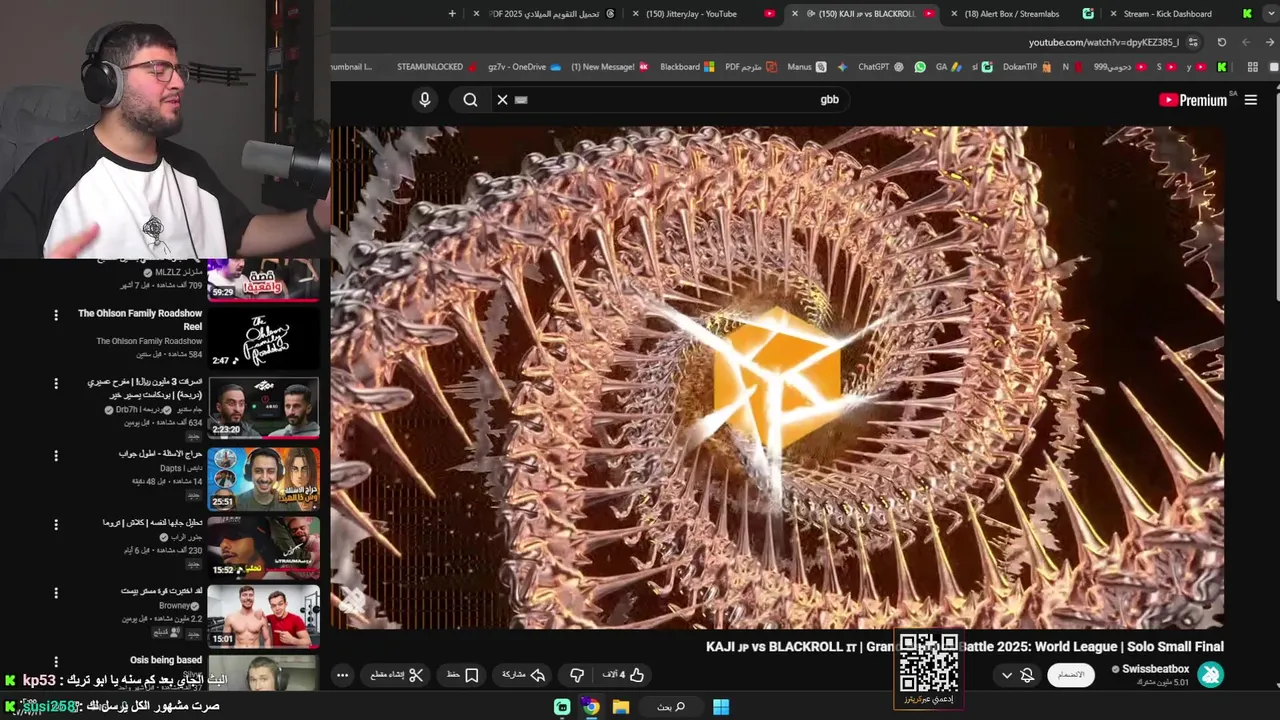Reload the page with the refresh icon
The image size is (1280, 720).
tap(1222, 42)
